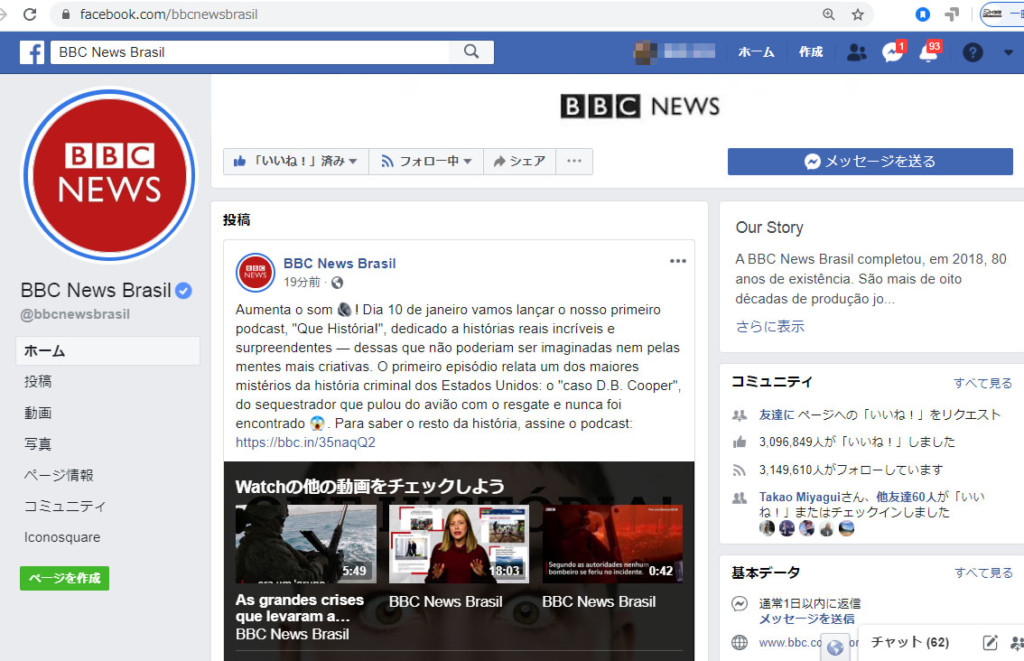Go to ホーム in the top bar

pyautogui.click(x=756, y=52)
